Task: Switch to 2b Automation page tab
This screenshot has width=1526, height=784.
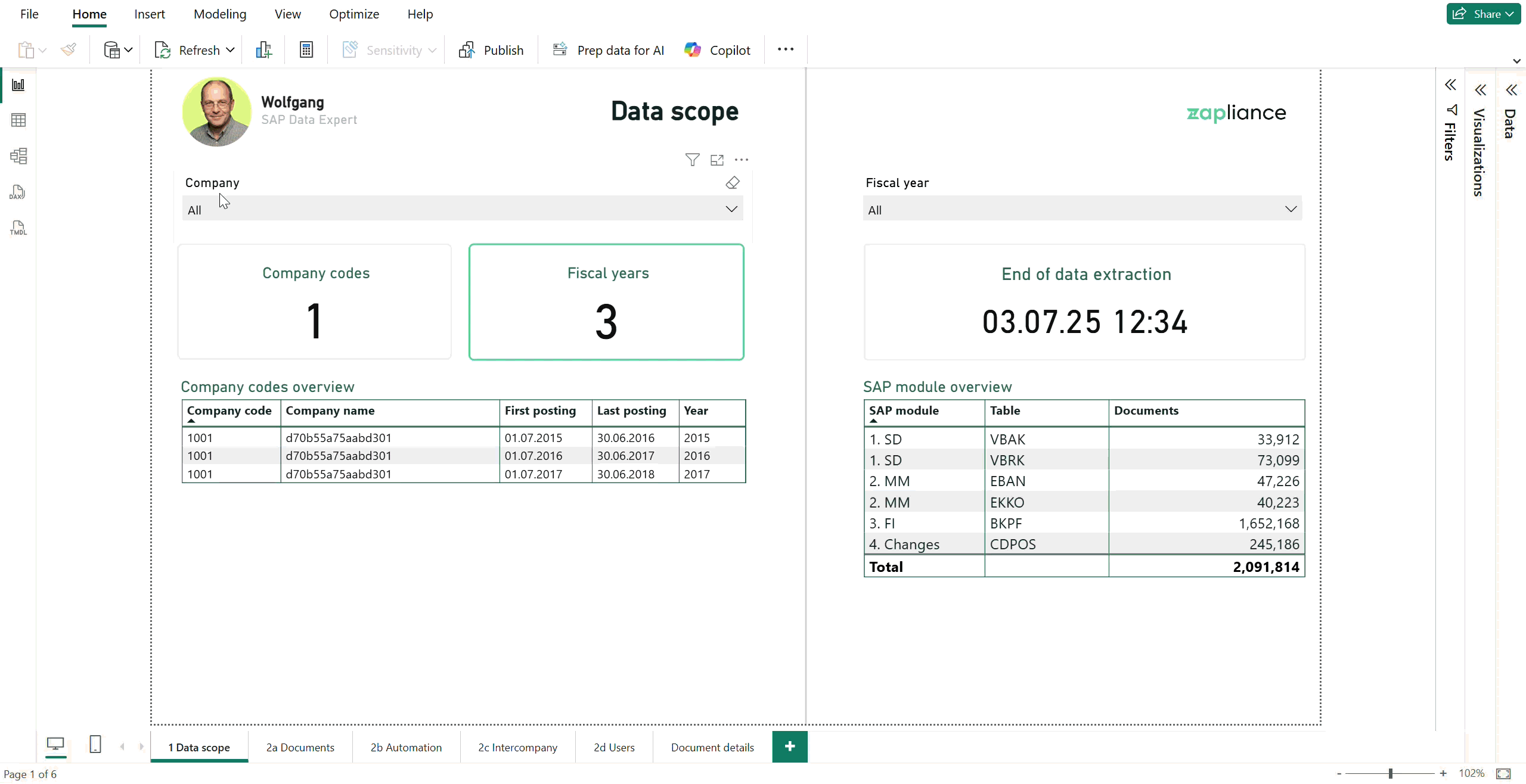Action: tap(407, 747)
